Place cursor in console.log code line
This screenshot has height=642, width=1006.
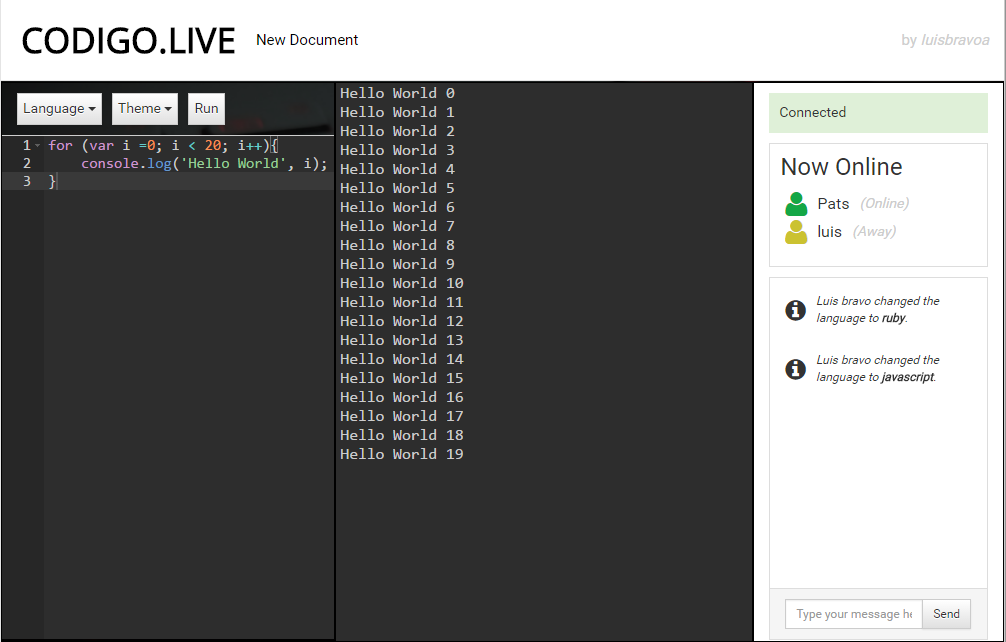tap(204, 164)
